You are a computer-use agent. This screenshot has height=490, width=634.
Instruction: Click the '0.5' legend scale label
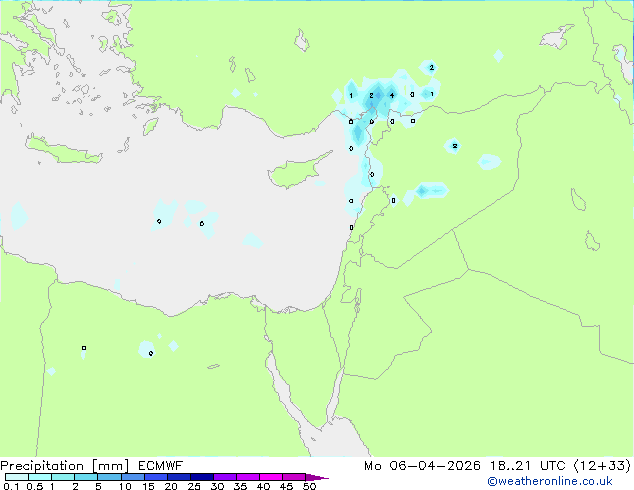click(x=34, y=486)
